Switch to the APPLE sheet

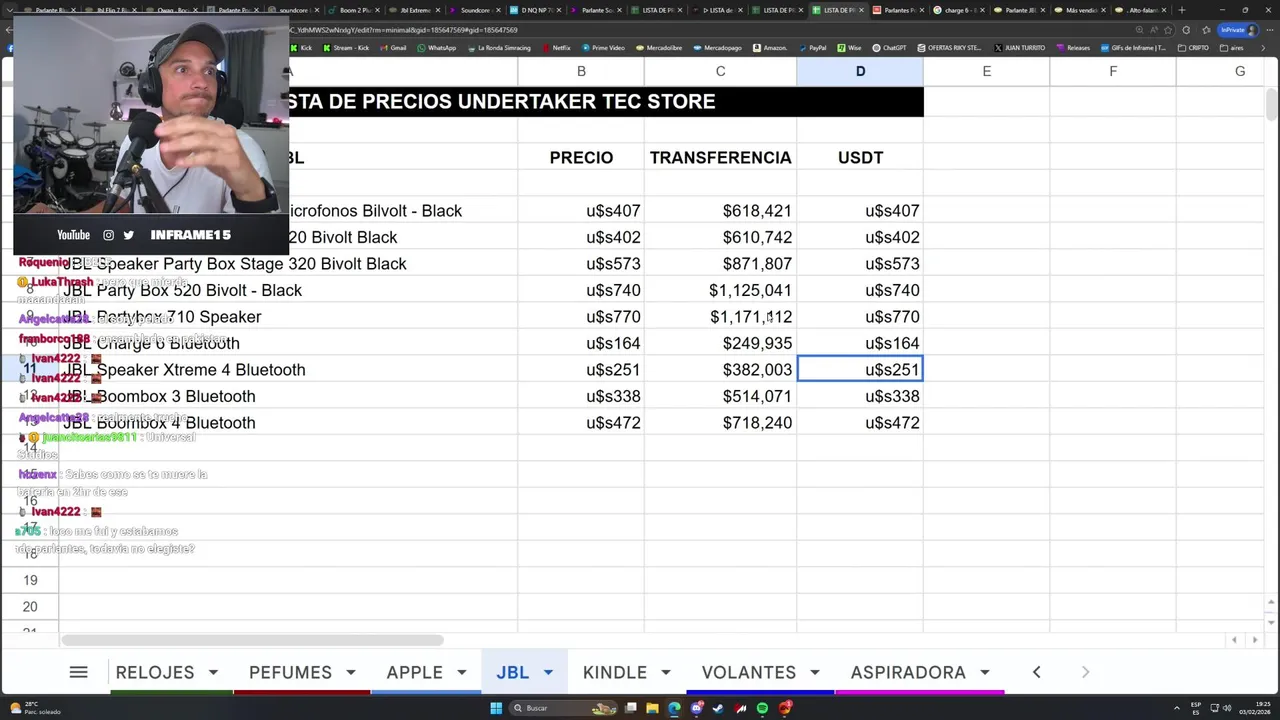point(414,672)
